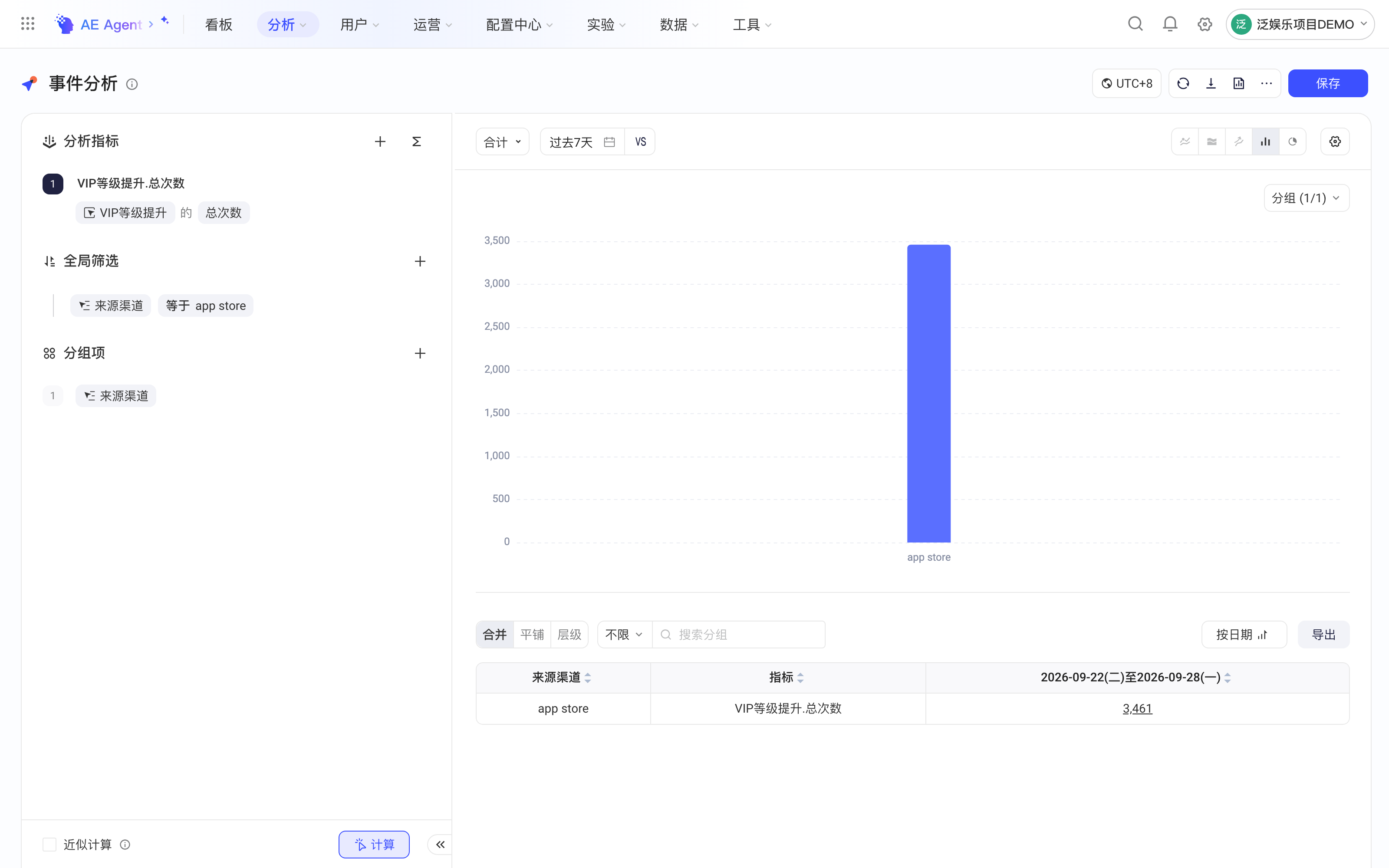Screen dimensions: 1389x868
Task: Open 过去7天 date range picker
Action: click(x=582, y=142)
